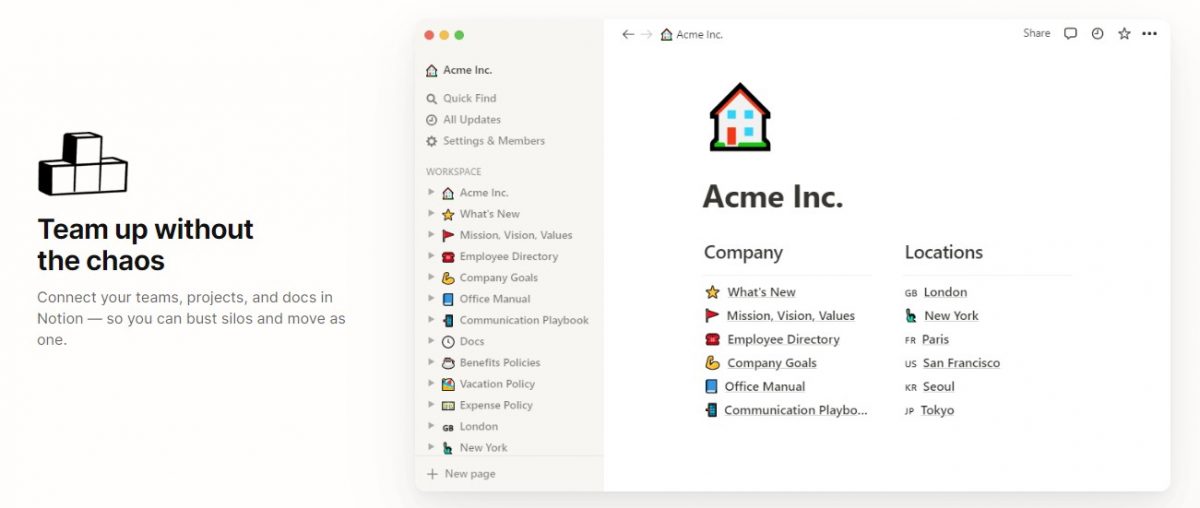Click the money icon beside Expense Policy
The image size is (1200, 508).
[x=448, y=405]
